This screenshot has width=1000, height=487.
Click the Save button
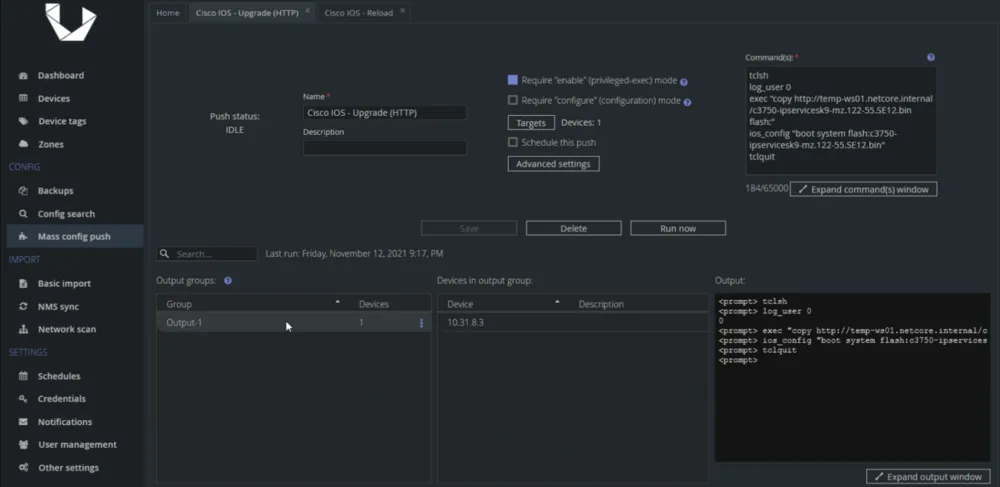[469, 228]
